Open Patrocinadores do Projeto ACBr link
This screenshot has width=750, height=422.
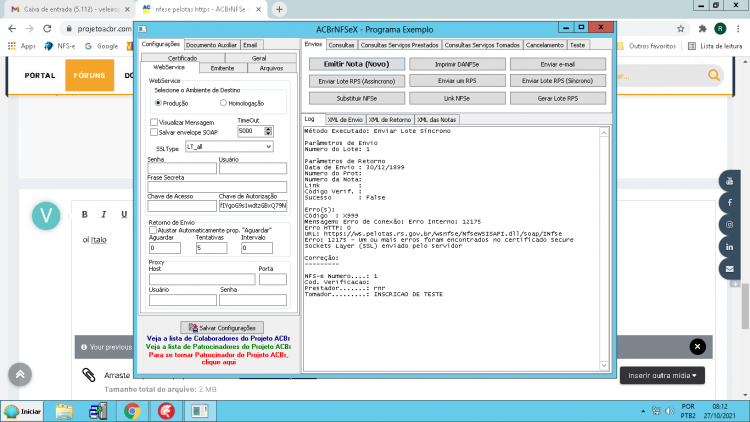218,346
